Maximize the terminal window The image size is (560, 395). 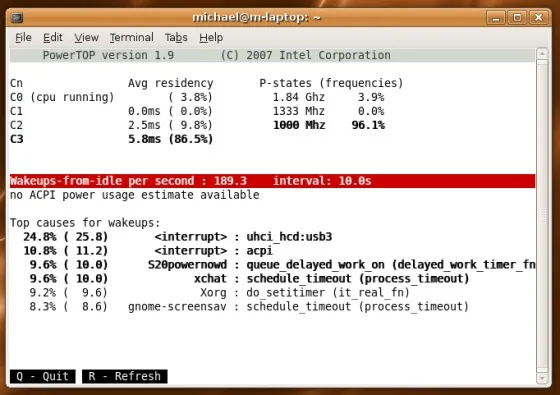pyautogui.click(x=517, y=18)
